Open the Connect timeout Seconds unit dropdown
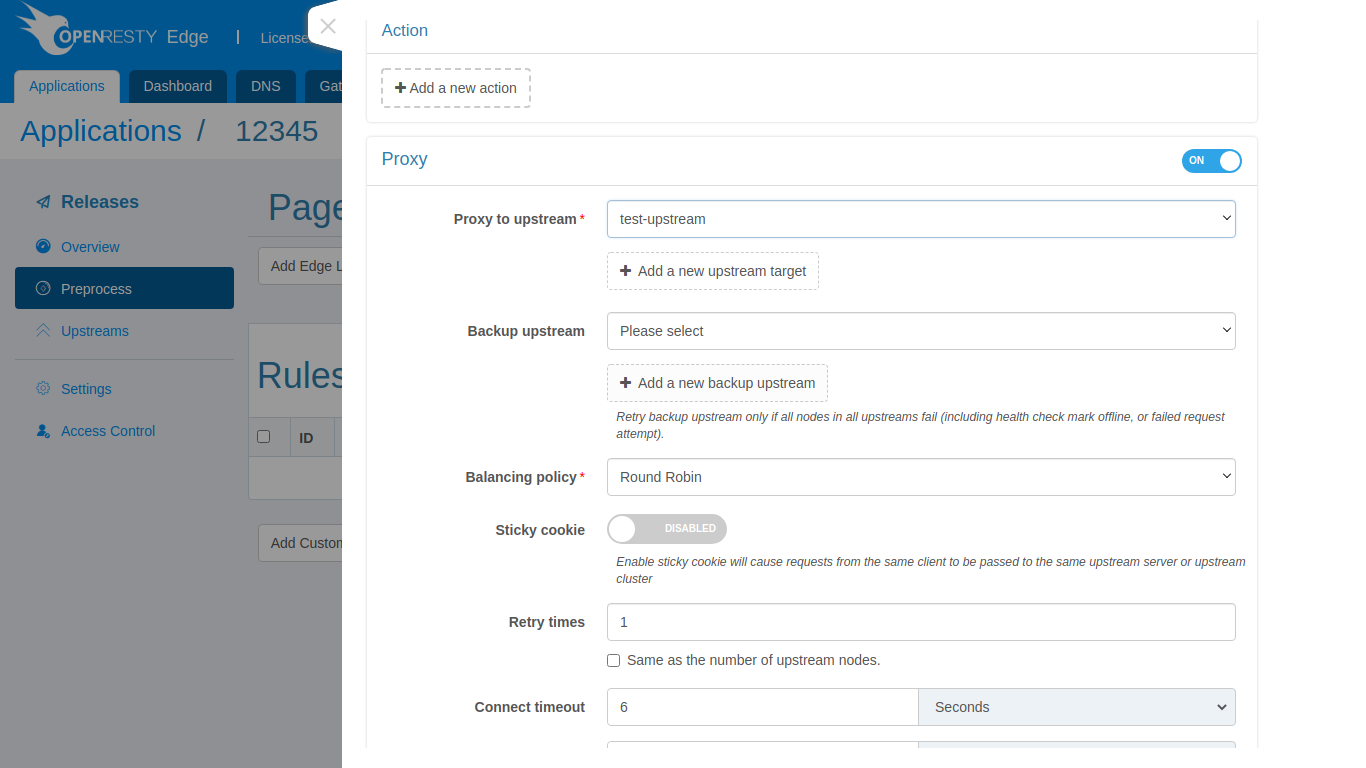Image resolution: width=1366 pixels, height=768 pixels. coord(1077,707)
